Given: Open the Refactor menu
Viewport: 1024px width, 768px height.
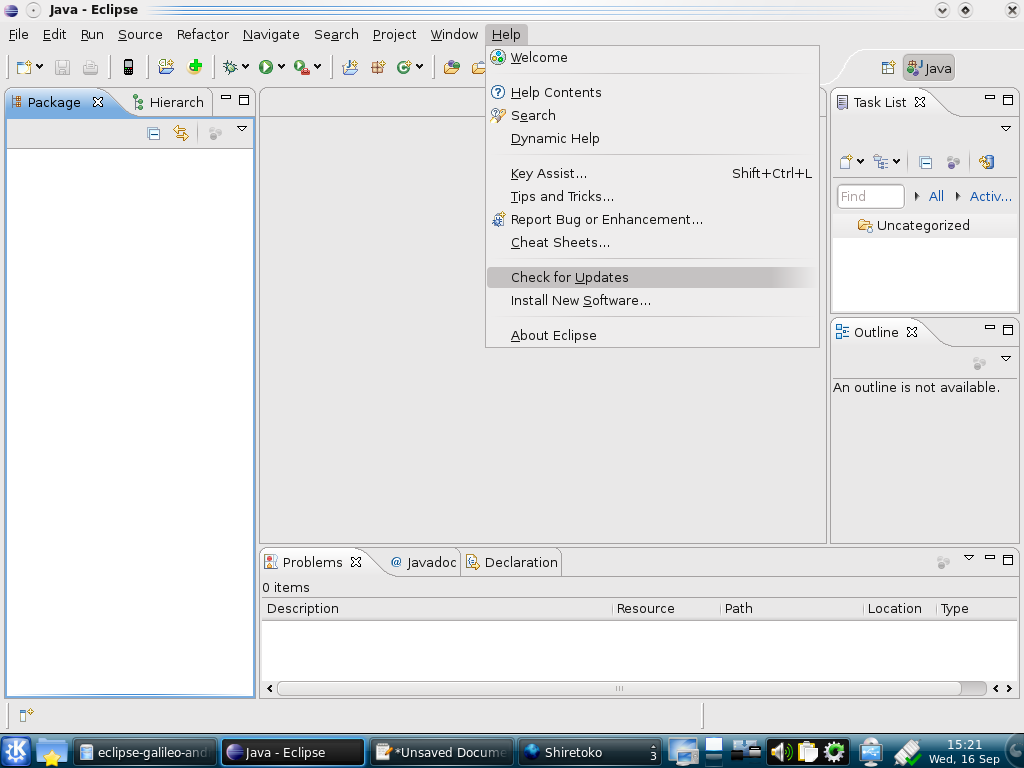Looking at the screenshot, I should coord(202,35).
